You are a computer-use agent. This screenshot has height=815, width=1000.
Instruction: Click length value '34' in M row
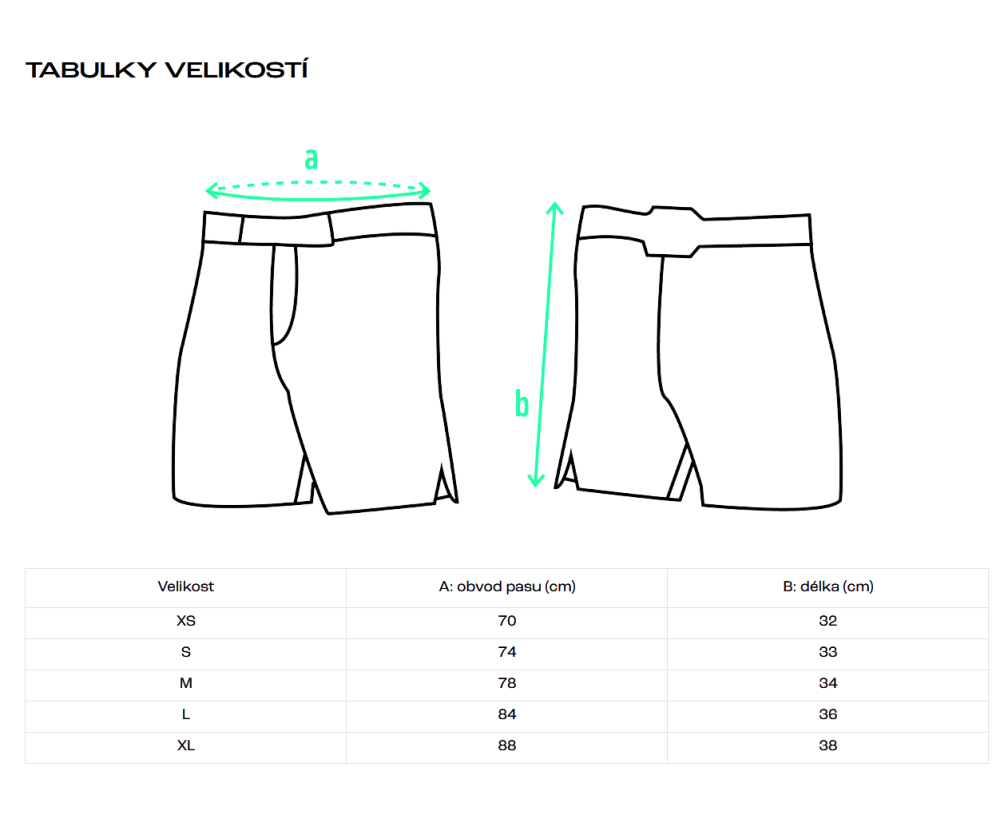828,684
